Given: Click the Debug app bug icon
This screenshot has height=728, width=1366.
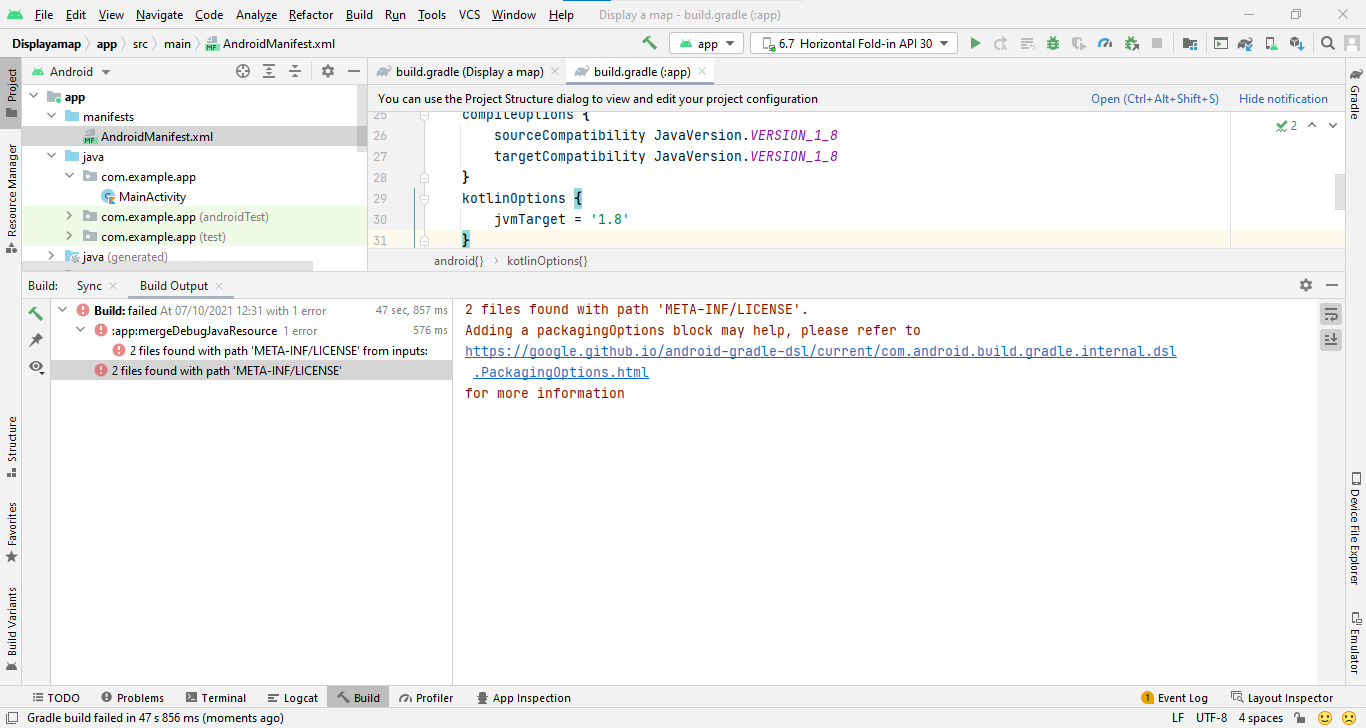Looking at the screenshot, I should click(x=1053, y=43).
